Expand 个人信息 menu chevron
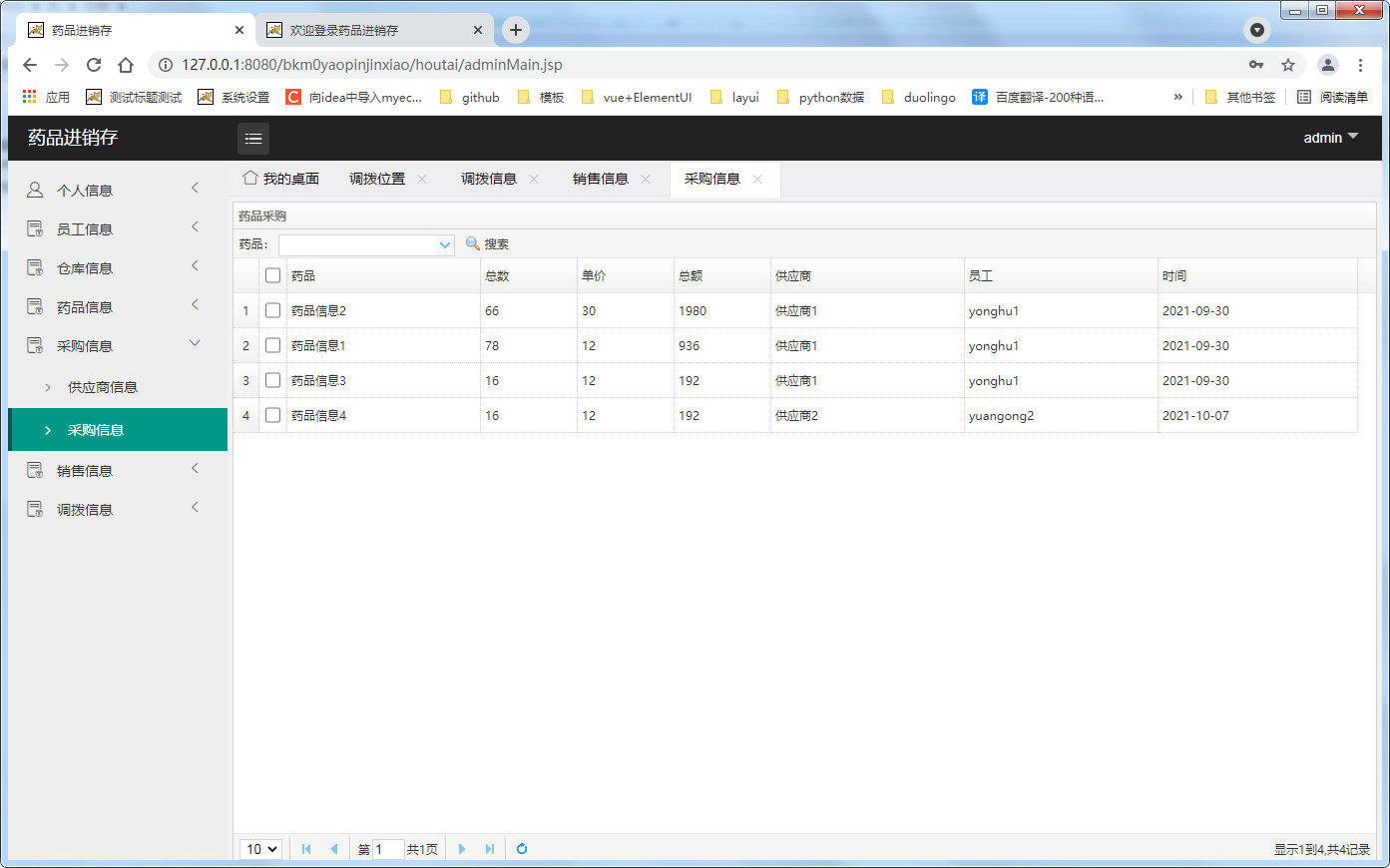 tap(195, 188)
